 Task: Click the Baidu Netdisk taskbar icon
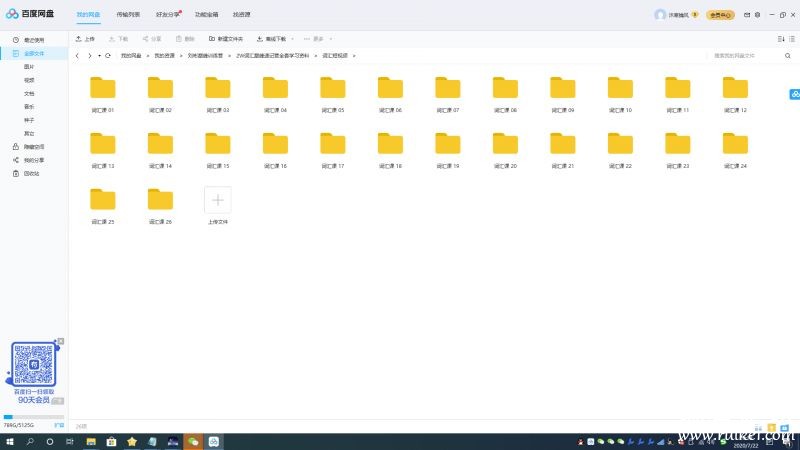click(214, 442)
